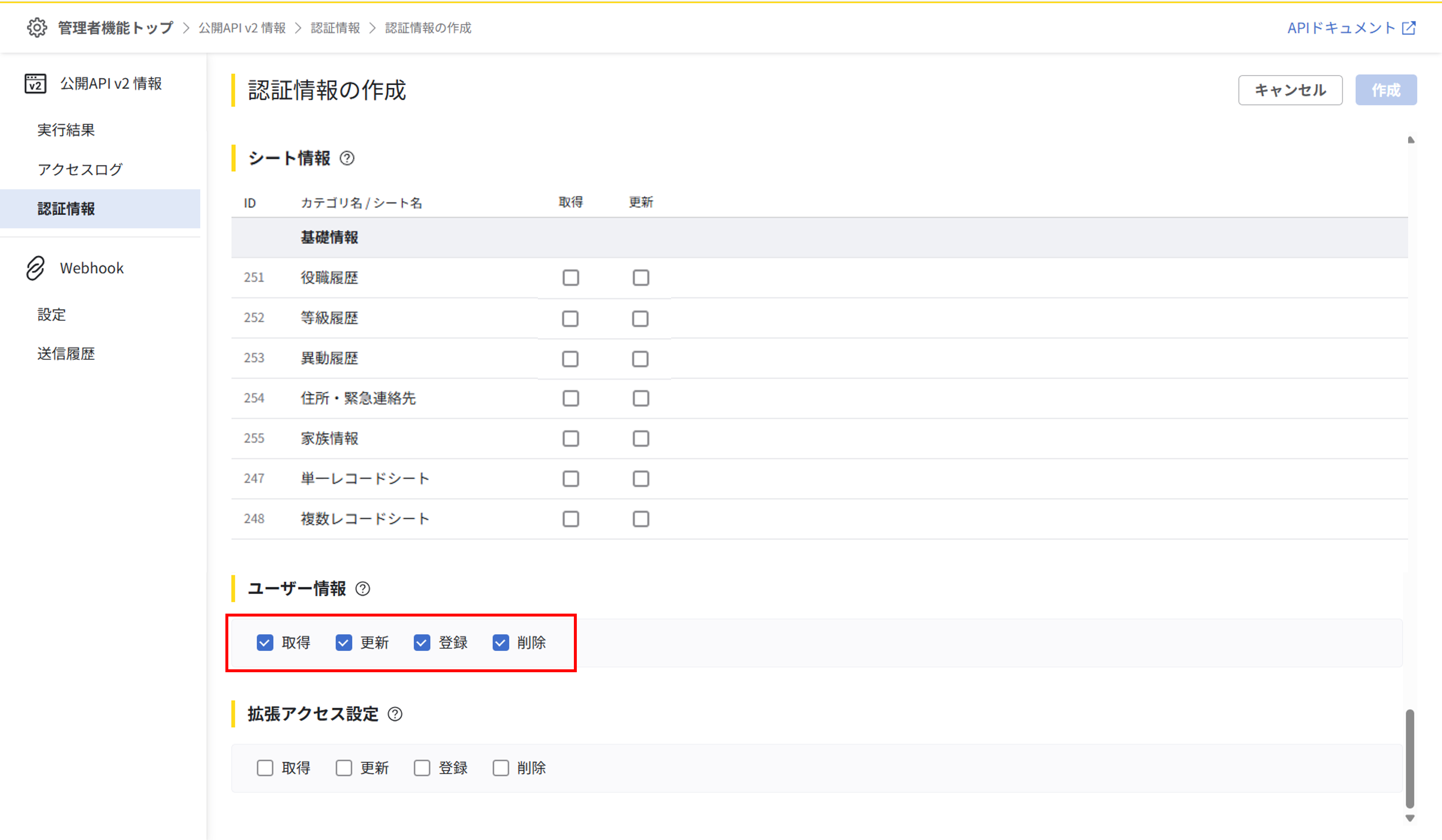Uncheck 削除 under ユーザー情報

[x=501, y=643]
